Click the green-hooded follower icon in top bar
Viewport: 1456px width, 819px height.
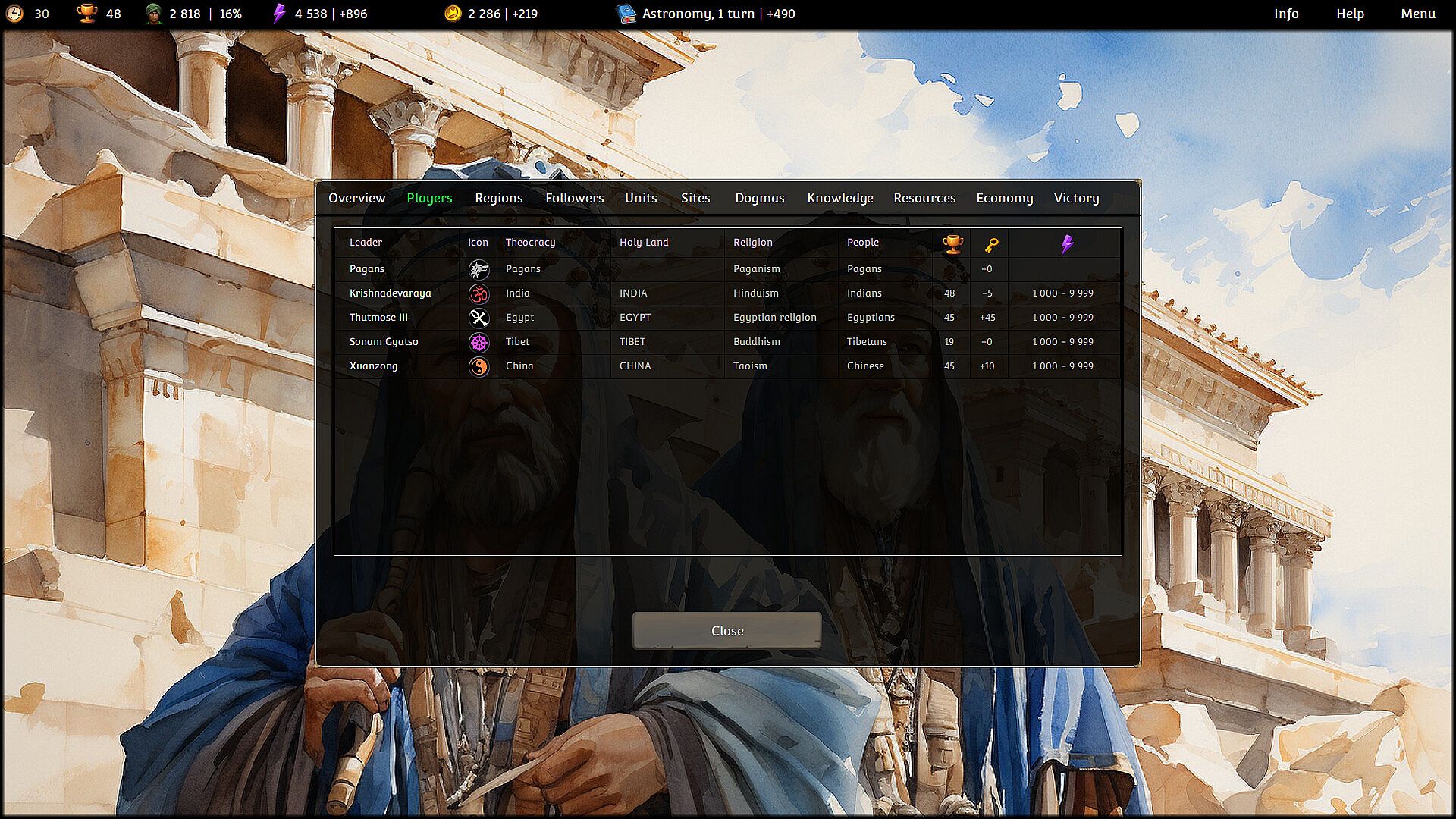coord(154,14)
